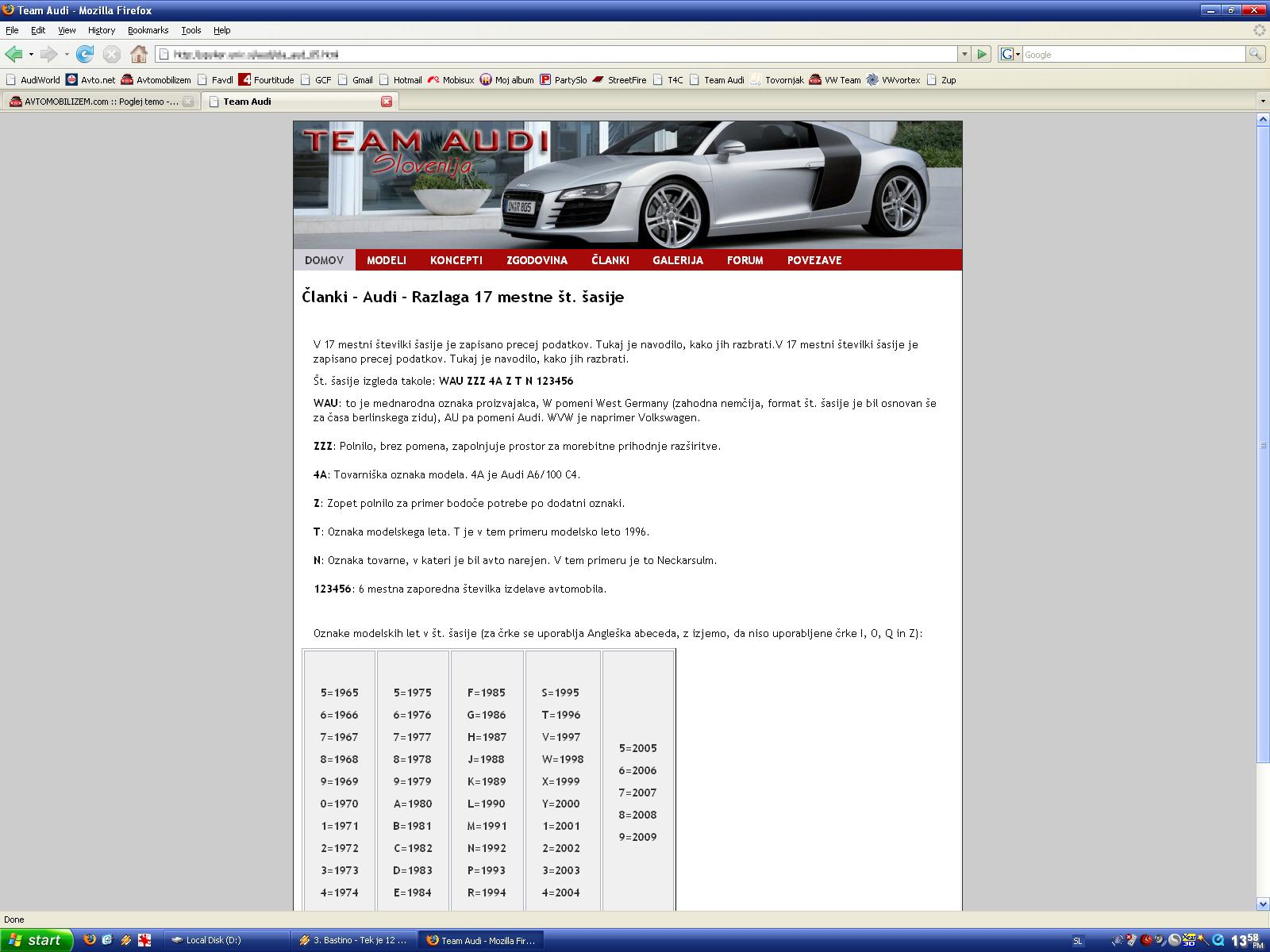1270x952 pixels.
Task: Go forward with the Forward arrow
Action: click(x=48, y=54)
